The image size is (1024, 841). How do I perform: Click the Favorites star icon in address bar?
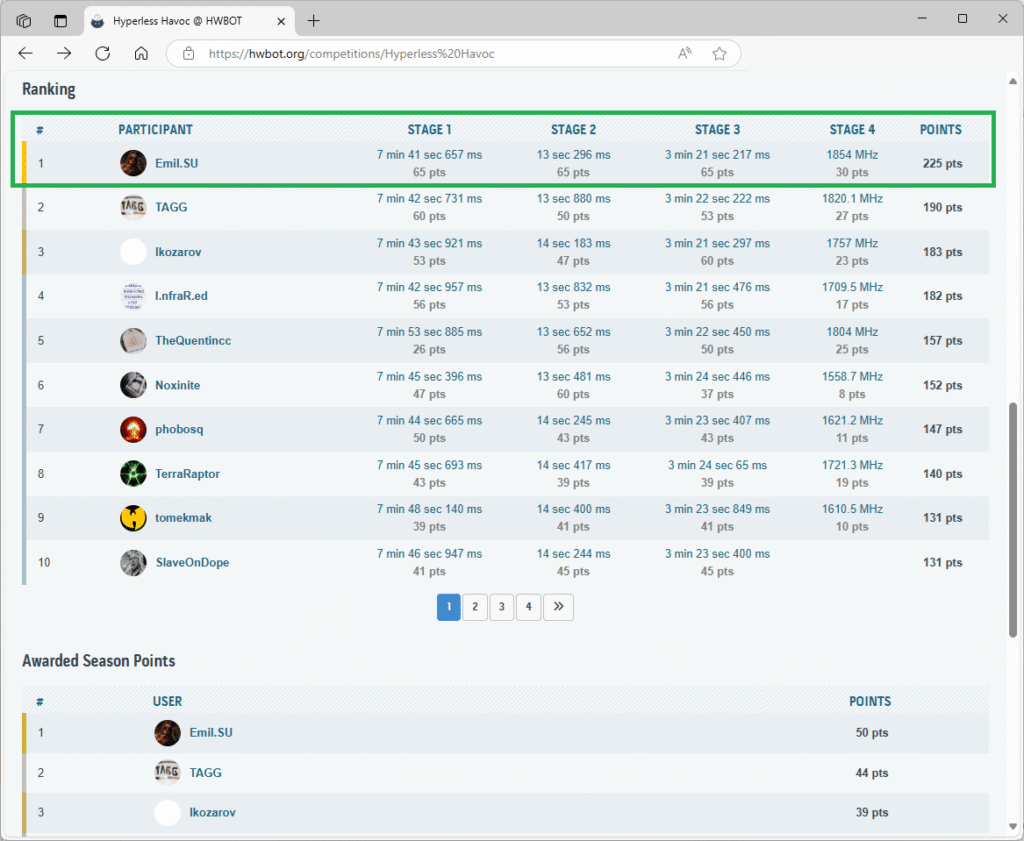719,54
